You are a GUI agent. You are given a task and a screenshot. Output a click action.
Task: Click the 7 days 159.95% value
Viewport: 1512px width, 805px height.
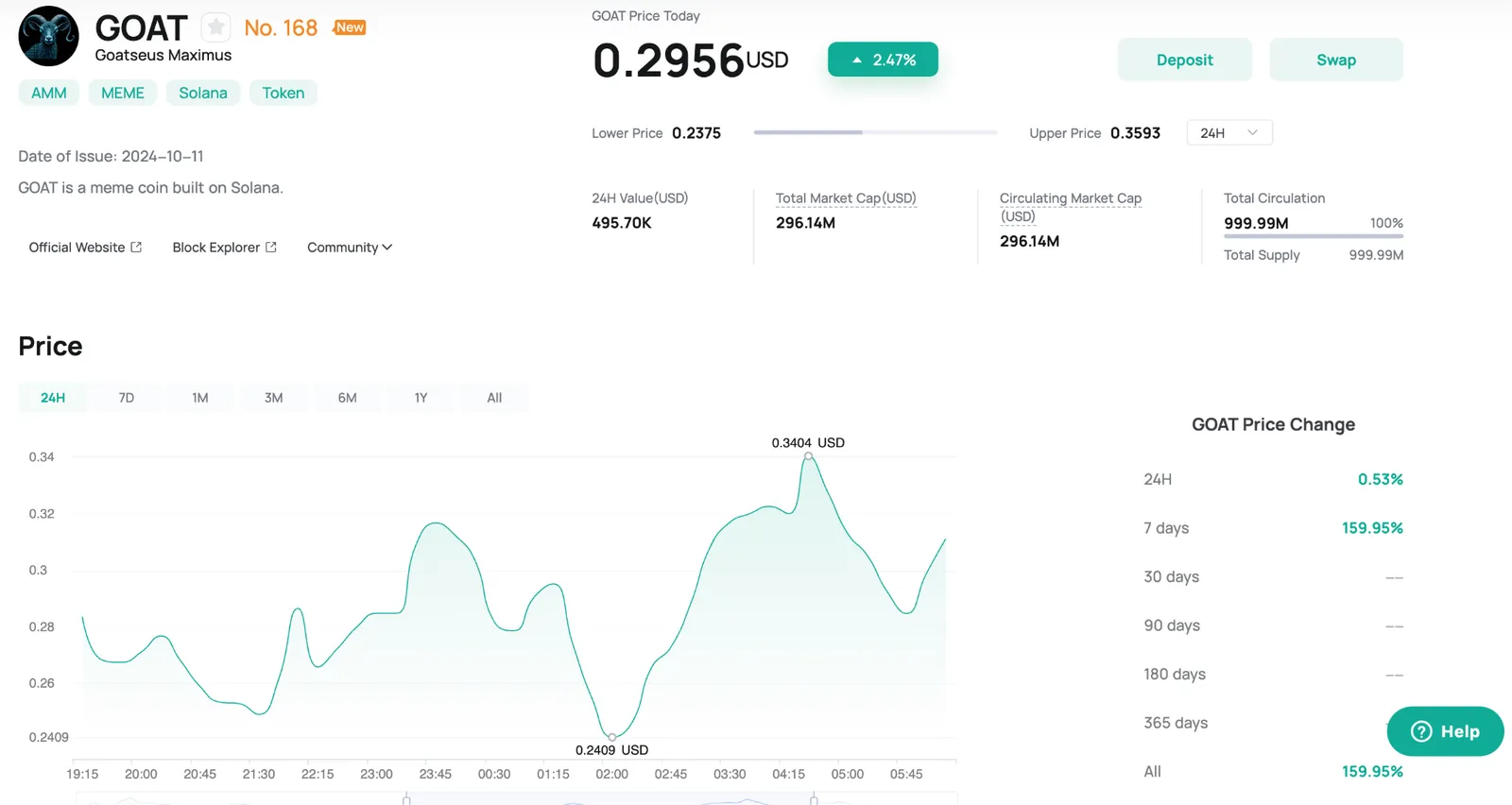[x=1372, y=528]
